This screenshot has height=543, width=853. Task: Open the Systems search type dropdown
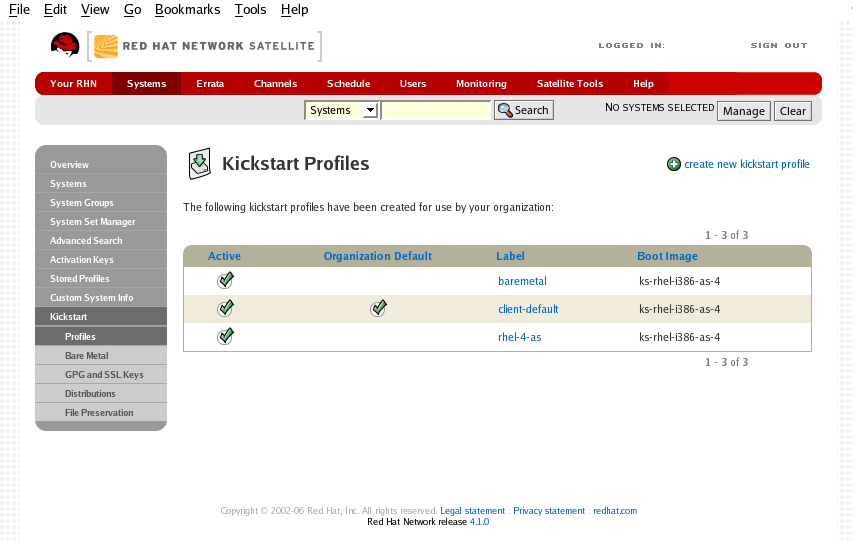(369, 111)
